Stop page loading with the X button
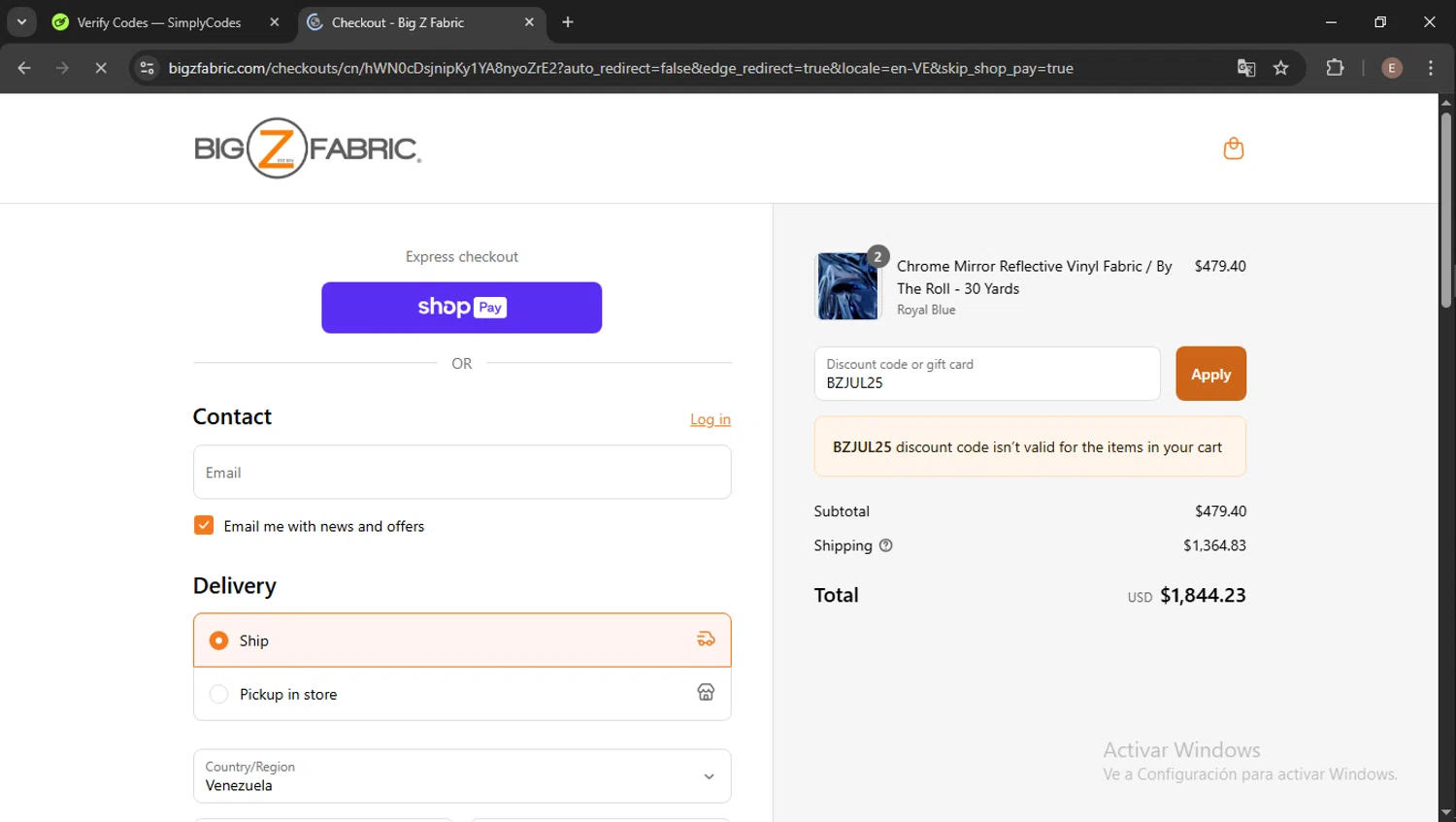Image resolution: width=1456 pixels, height=822 pixels. pyautogui.click(x=100, y=68)
